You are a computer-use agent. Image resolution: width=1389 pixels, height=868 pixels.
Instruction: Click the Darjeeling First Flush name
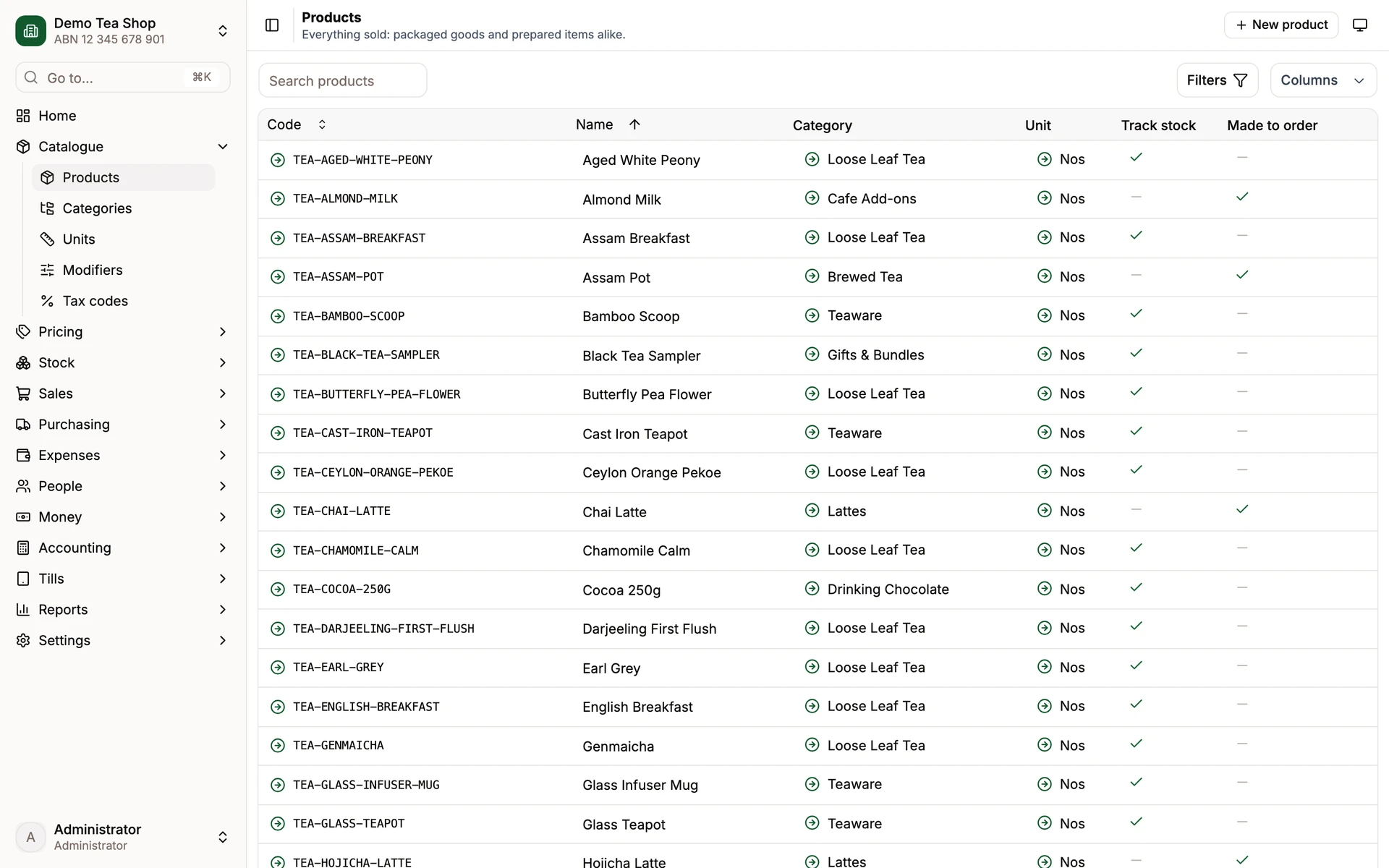[x=649, y=629]
